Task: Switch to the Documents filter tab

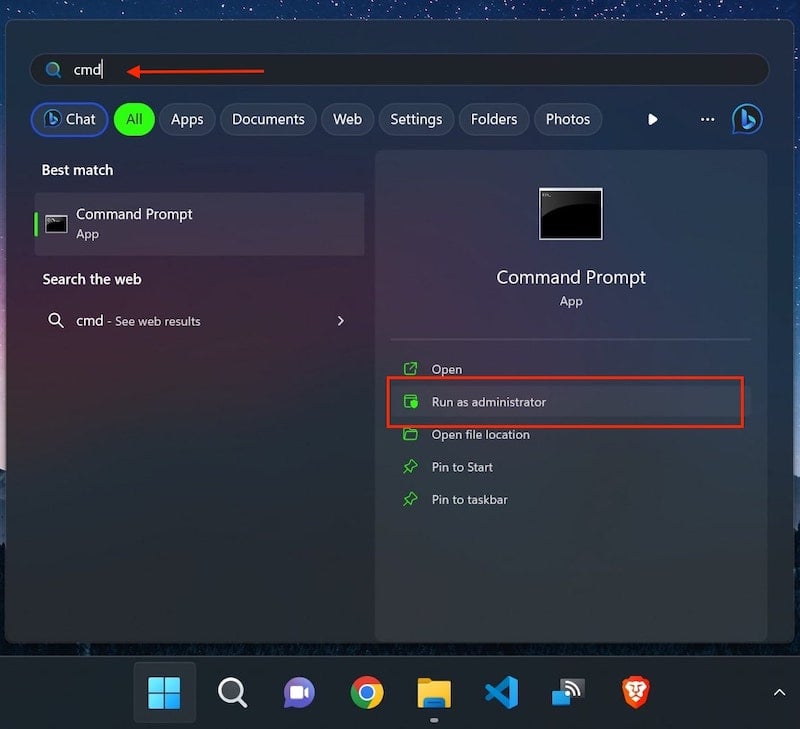Action: pyautogui.click(x=268, y=119)
